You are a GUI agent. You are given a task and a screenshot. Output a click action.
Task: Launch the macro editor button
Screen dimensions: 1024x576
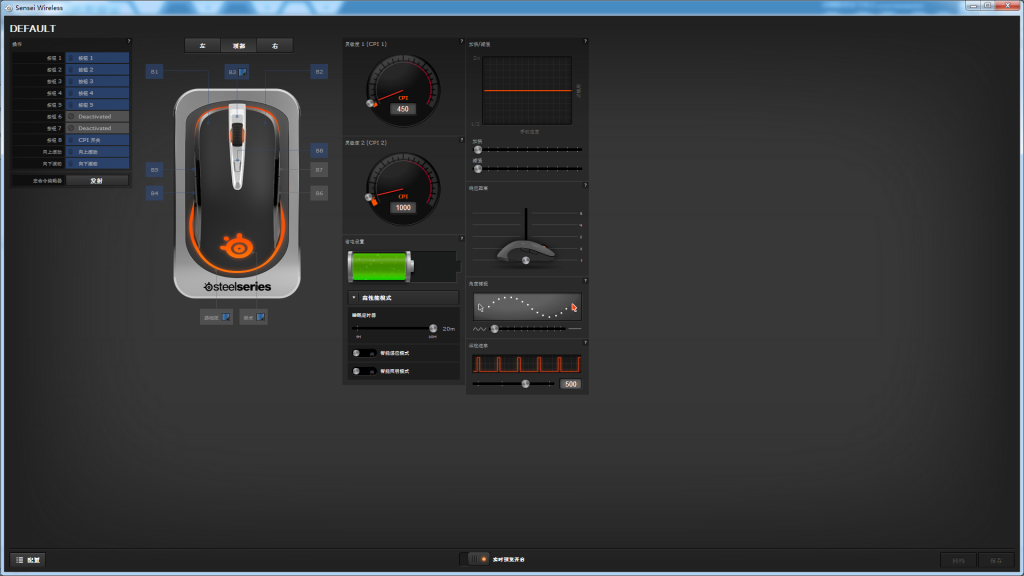point(97,181)
